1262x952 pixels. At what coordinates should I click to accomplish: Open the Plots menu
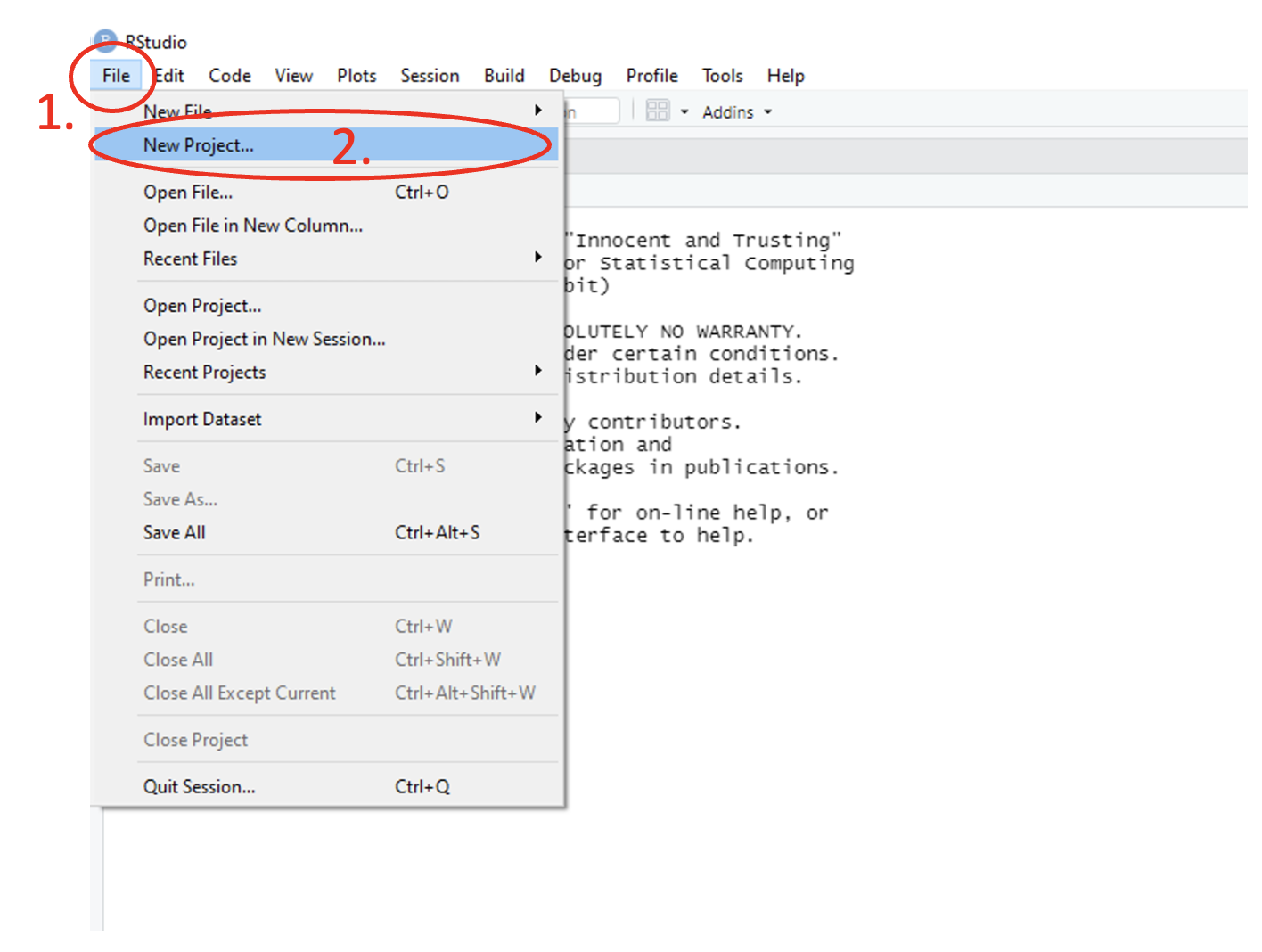[356, 76]
